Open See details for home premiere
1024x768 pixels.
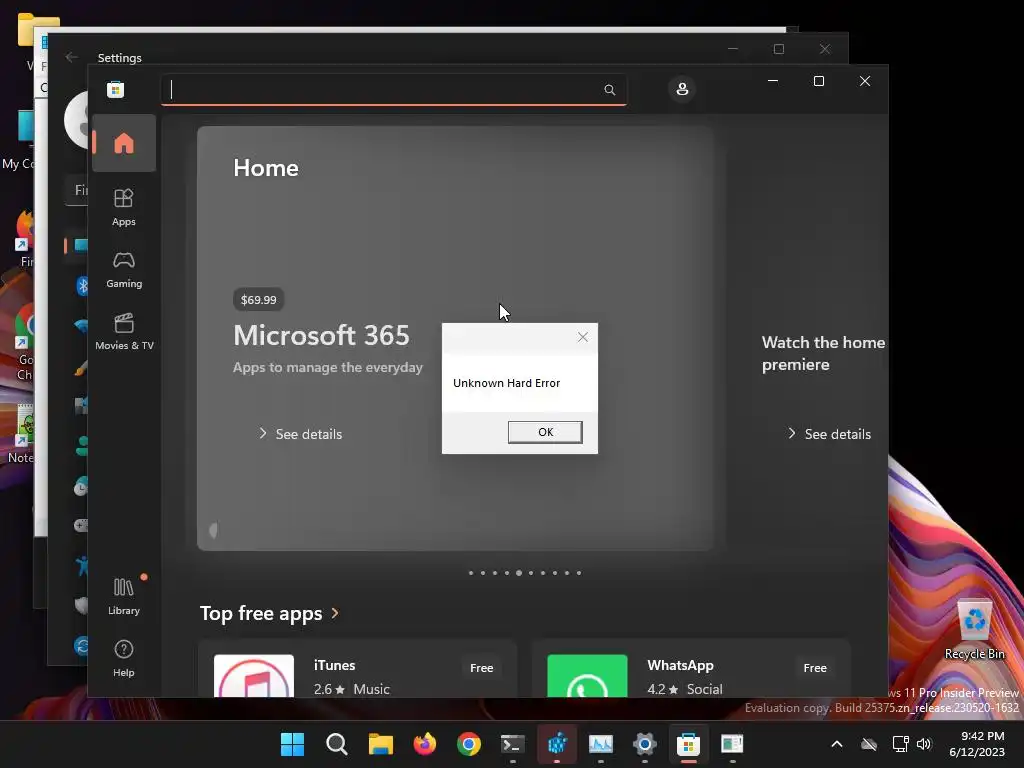[x=829, y=434]
